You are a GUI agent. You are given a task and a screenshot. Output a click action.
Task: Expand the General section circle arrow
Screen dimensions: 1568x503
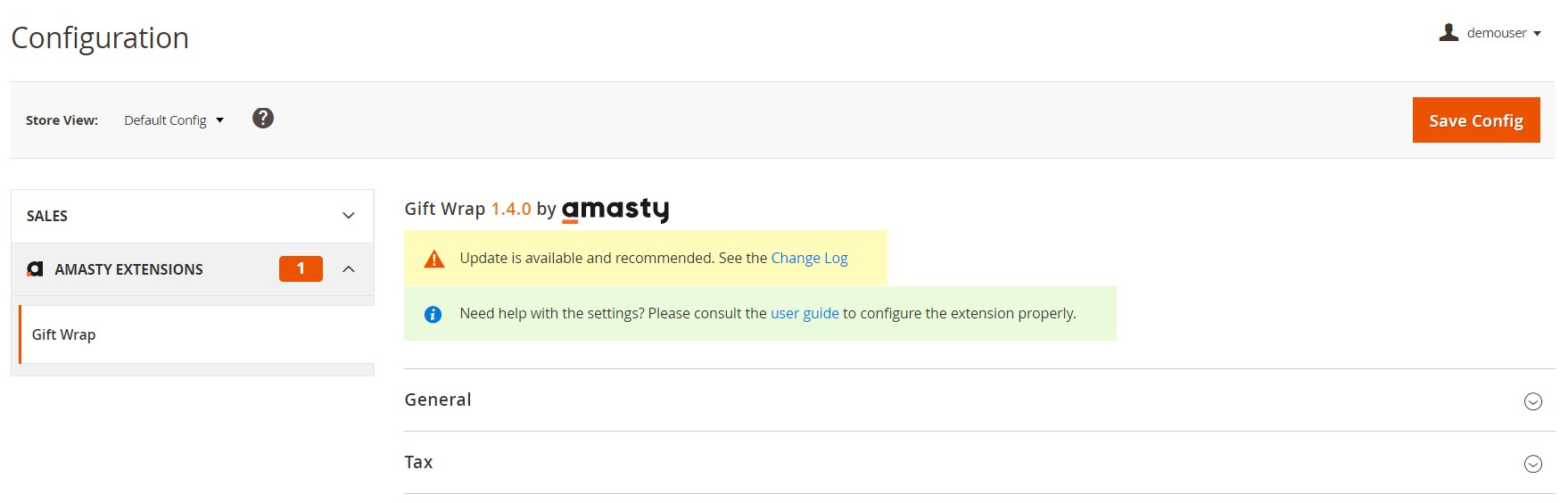tap(1532, 401)
